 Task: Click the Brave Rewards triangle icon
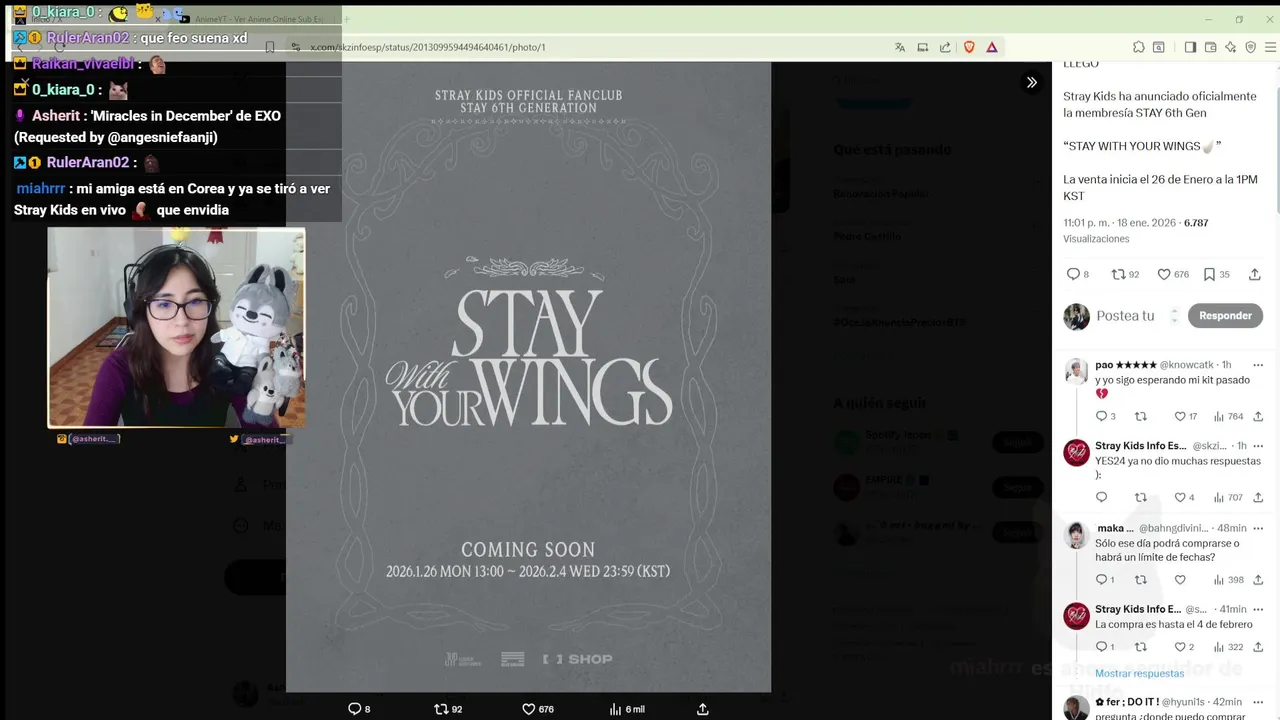[992, 47]
